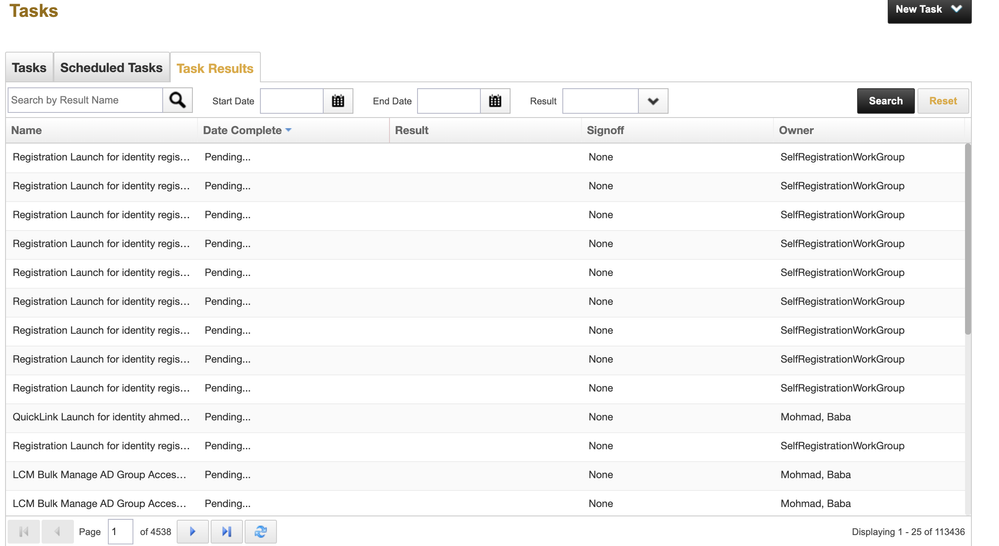Open the End Date calendar picker
Image resolution: width=999 pixels, height=546 pixels.
(x=495, y=101)
